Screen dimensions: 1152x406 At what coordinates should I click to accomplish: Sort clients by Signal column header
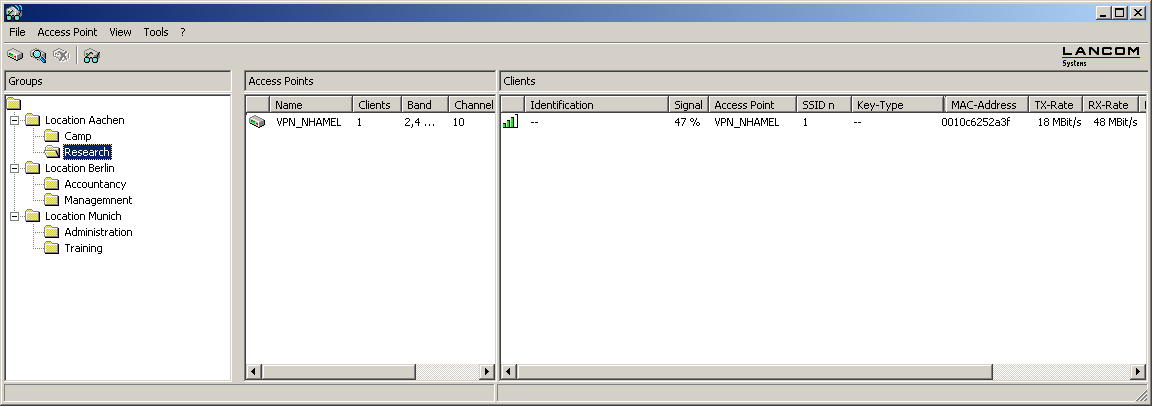point(688,105)
